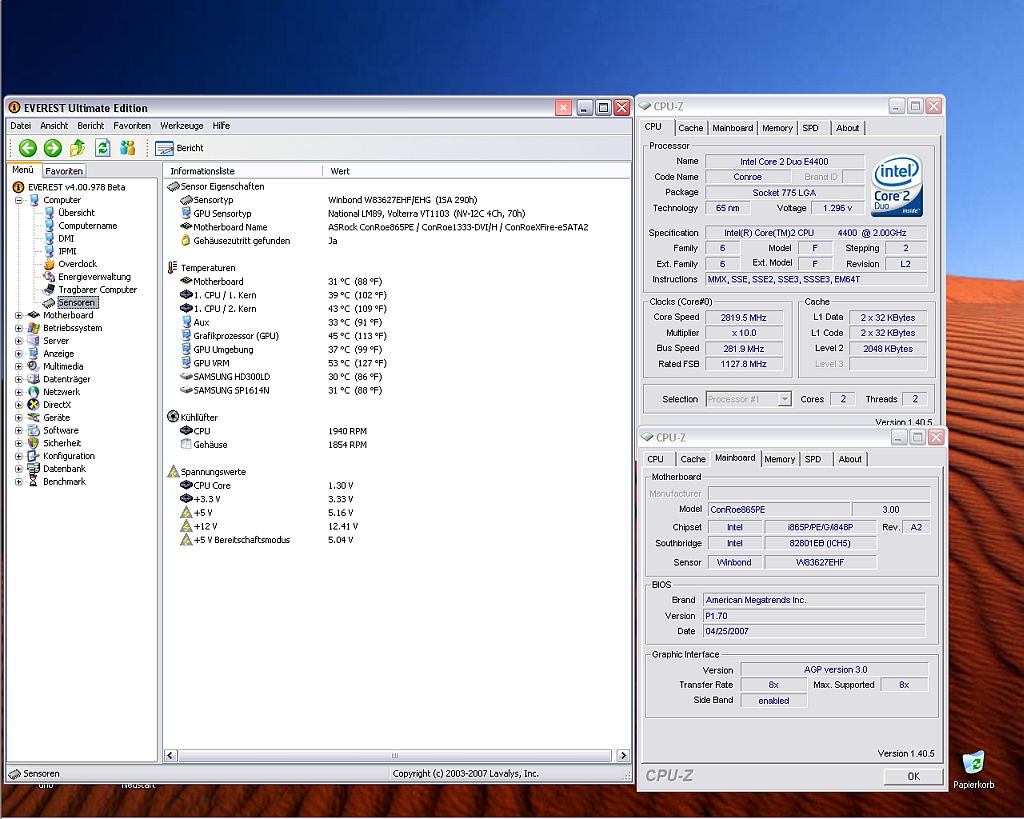Click the BIOS Version P1.70 field
Viewport: 1024px width, 819px height.
coord(814,616)
